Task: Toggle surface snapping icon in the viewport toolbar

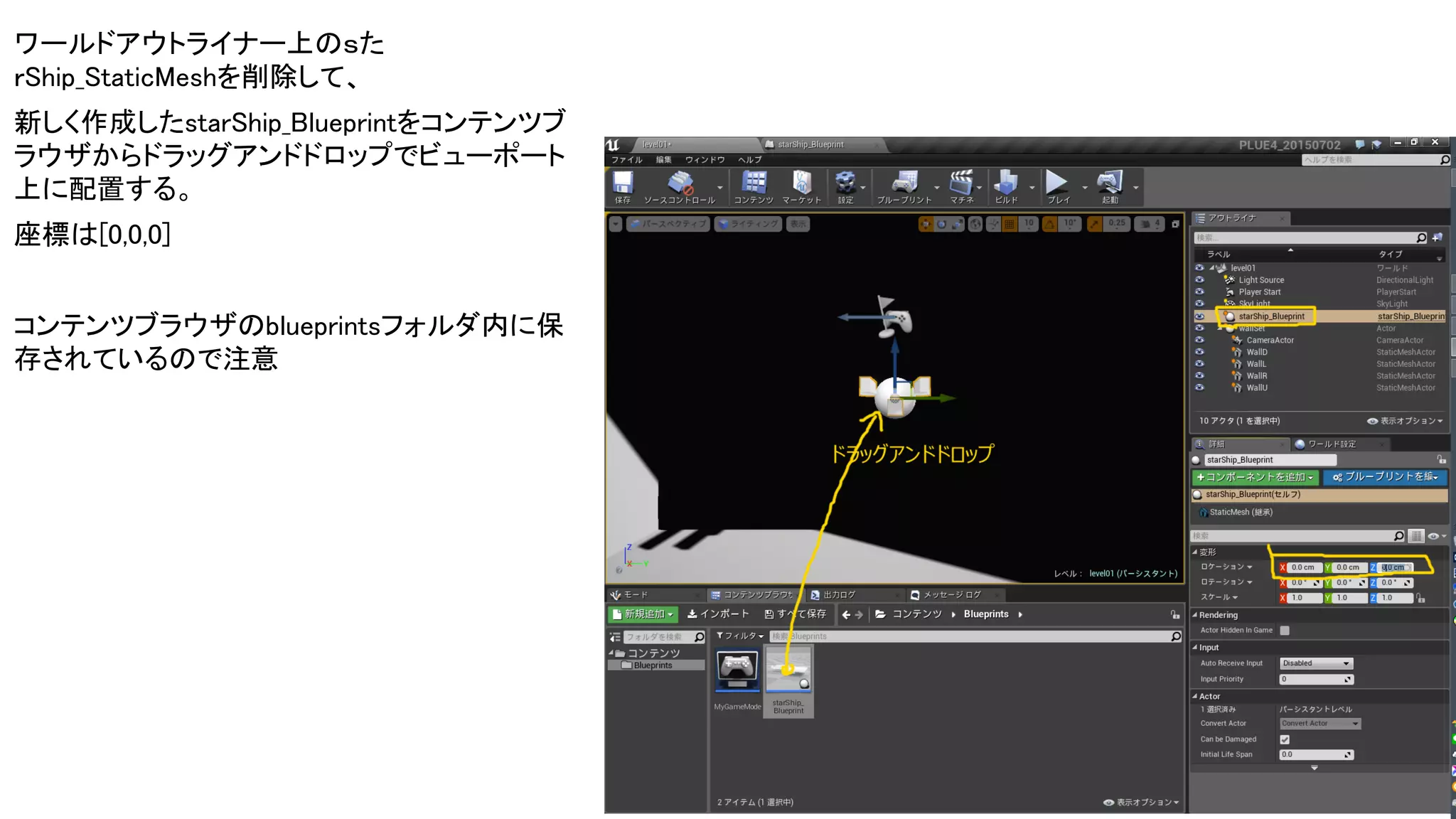Action: pyautogui.click(x=993, y=224)
